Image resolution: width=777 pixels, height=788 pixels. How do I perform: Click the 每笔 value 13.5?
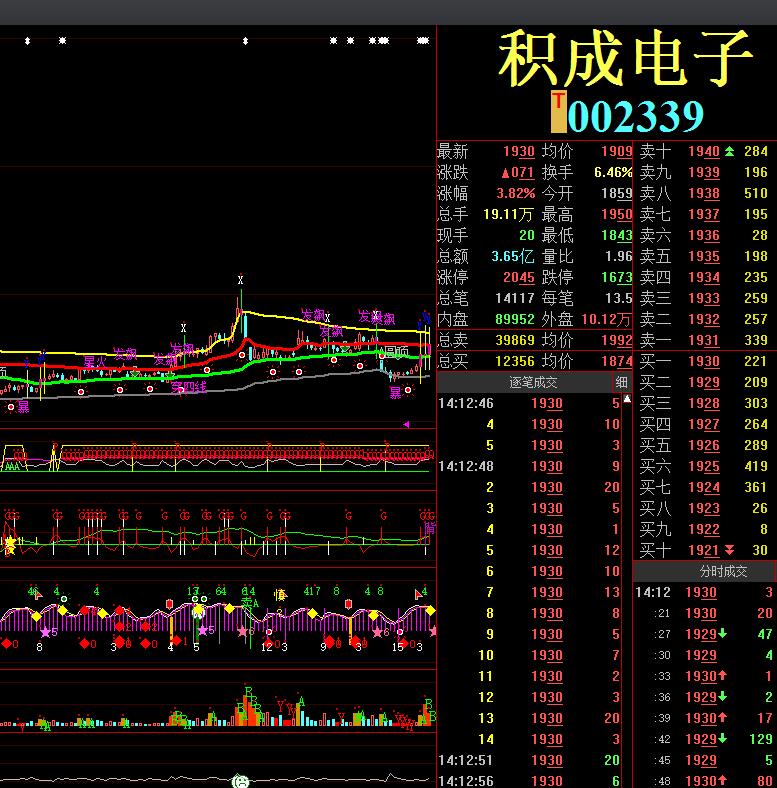[618, 299]
